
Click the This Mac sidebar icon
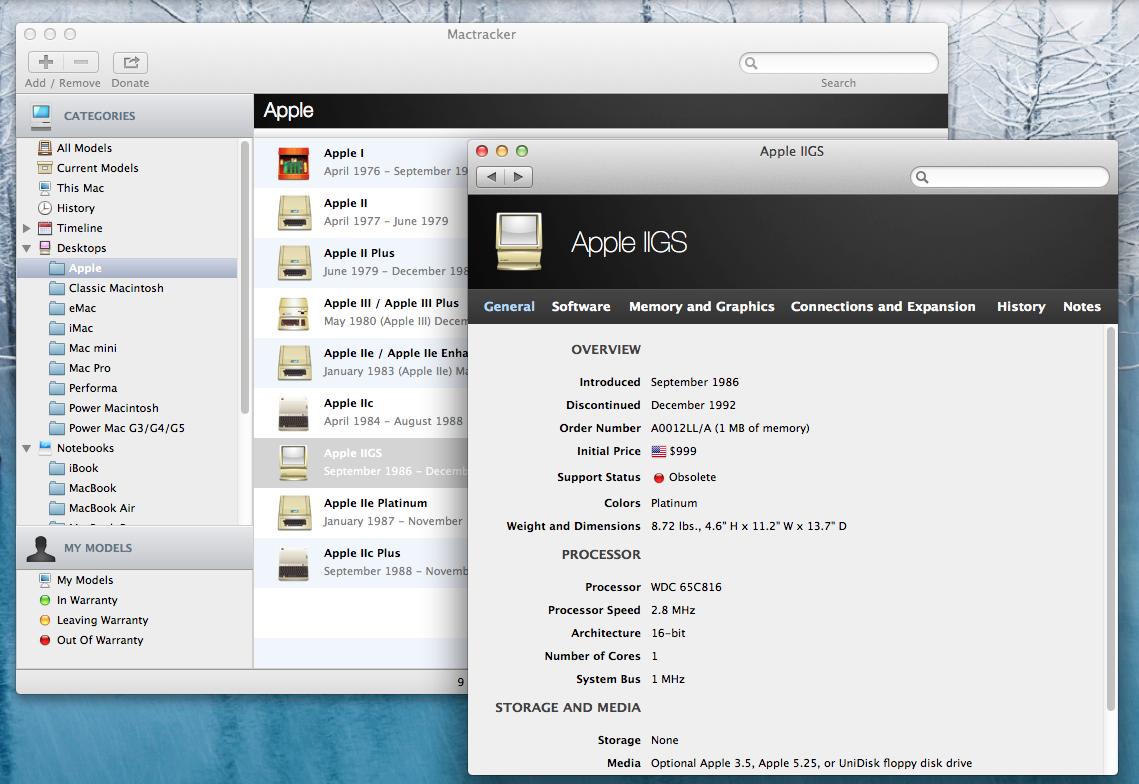pyautogui.click(x=45, y=187)
